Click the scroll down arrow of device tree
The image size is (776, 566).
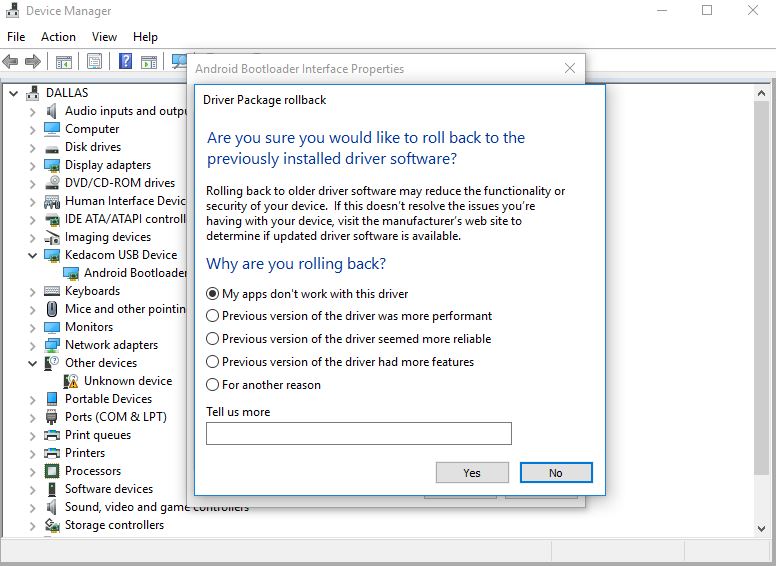click(x=765, y=527)
